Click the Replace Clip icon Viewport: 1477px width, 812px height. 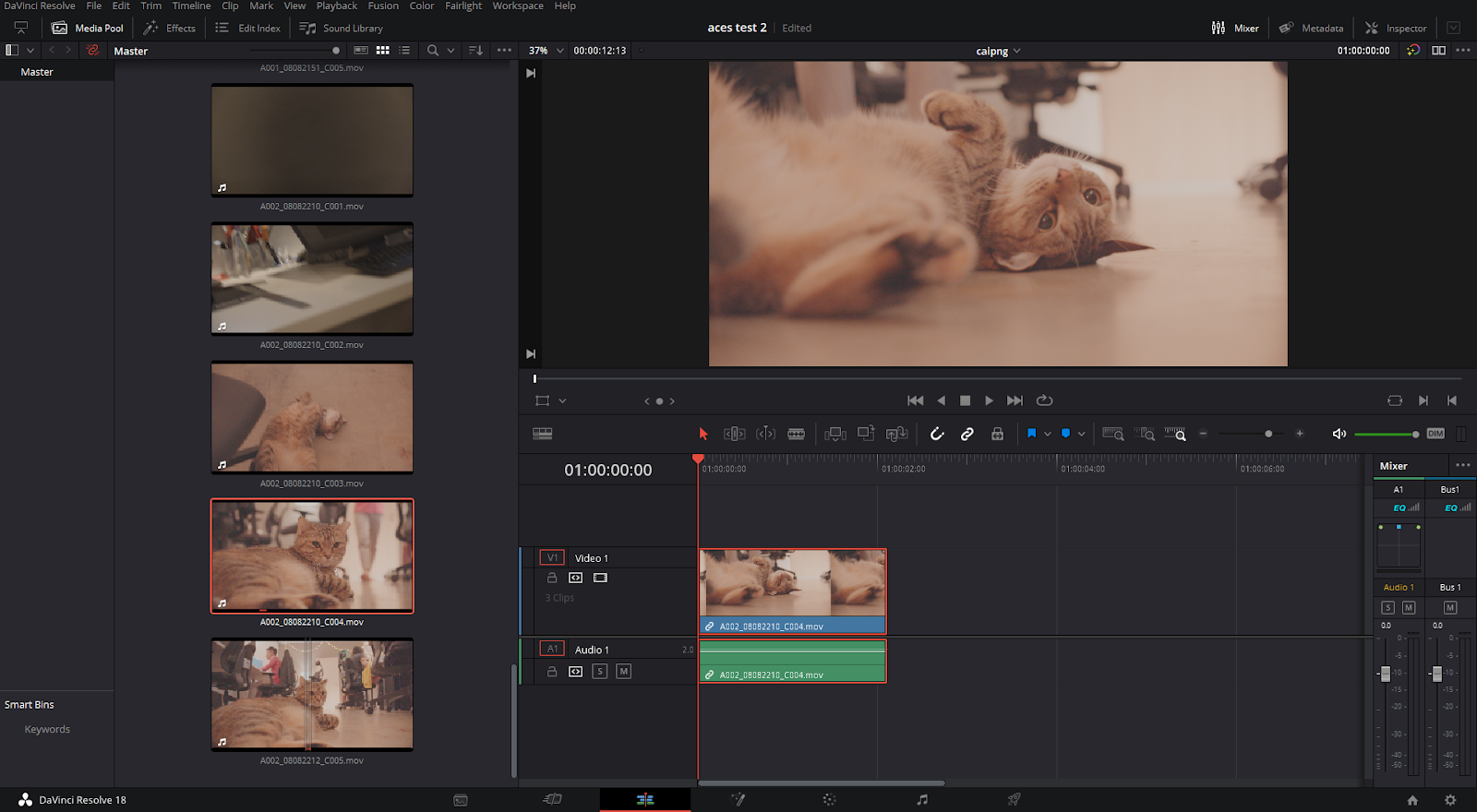(x=897, y=434)
